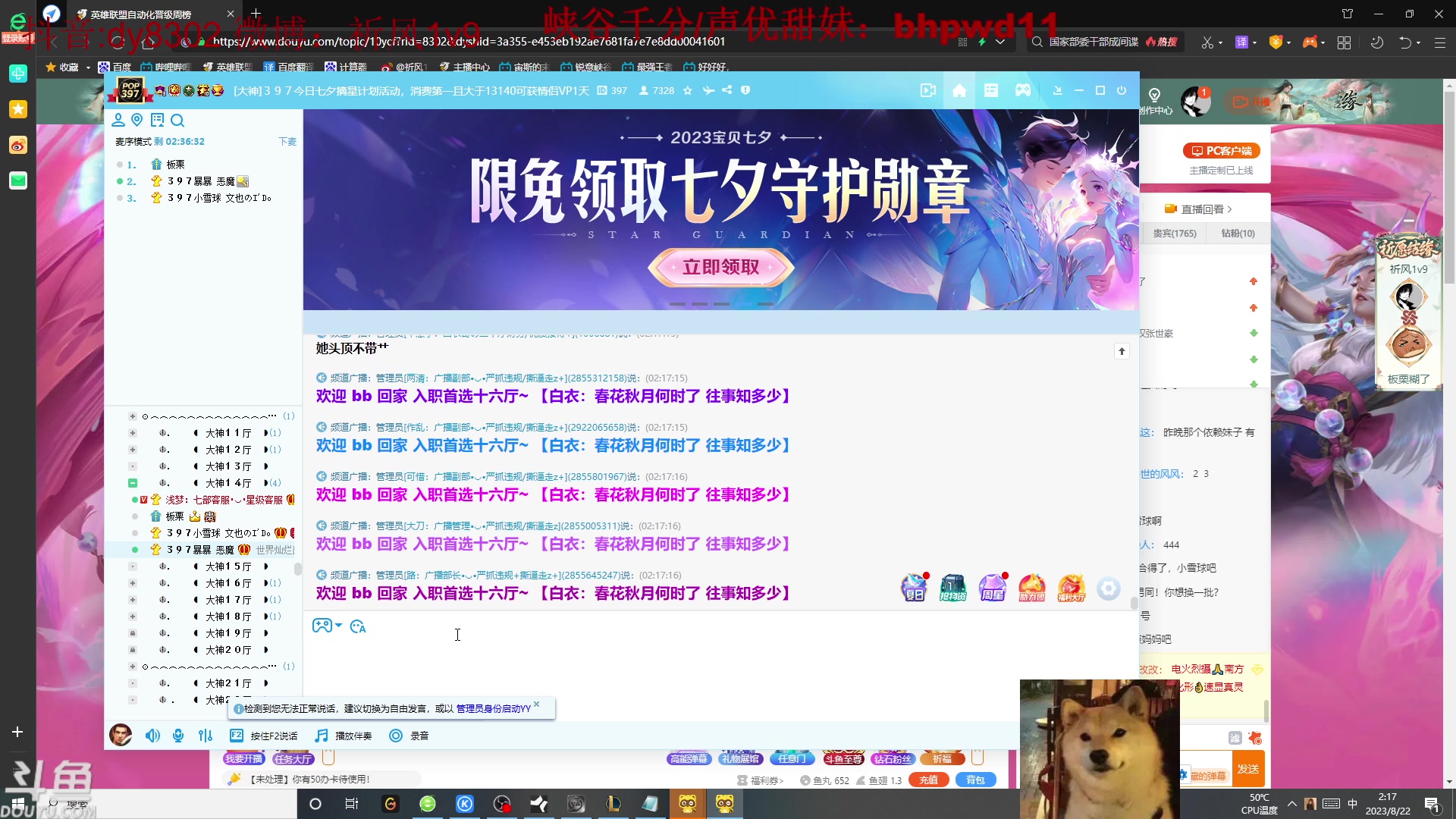Open the channel notice board icon
Screen dimensions: 1456x819
click(x=157, y=120)
